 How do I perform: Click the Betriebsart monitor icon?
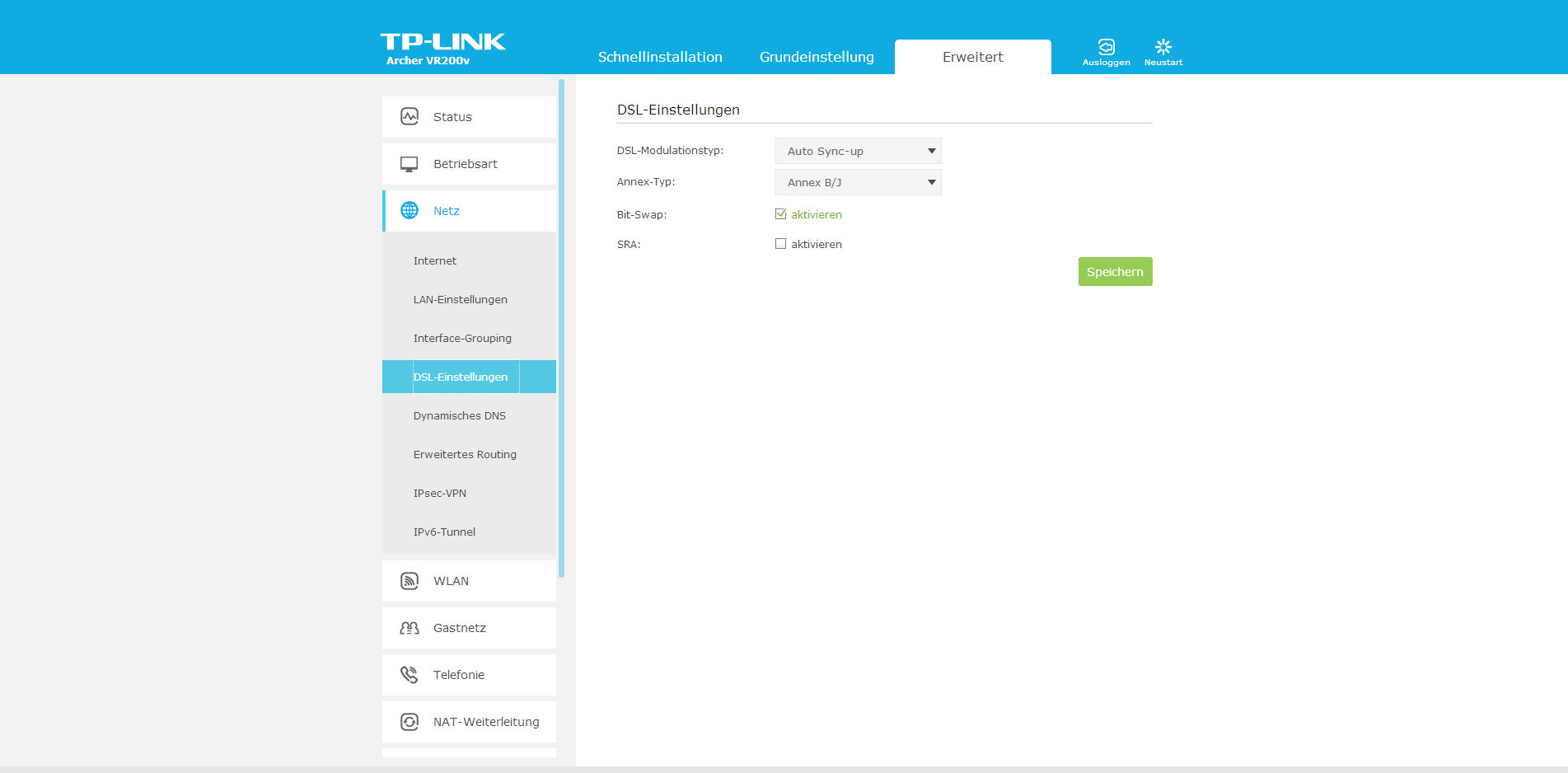tap(410, 164)
